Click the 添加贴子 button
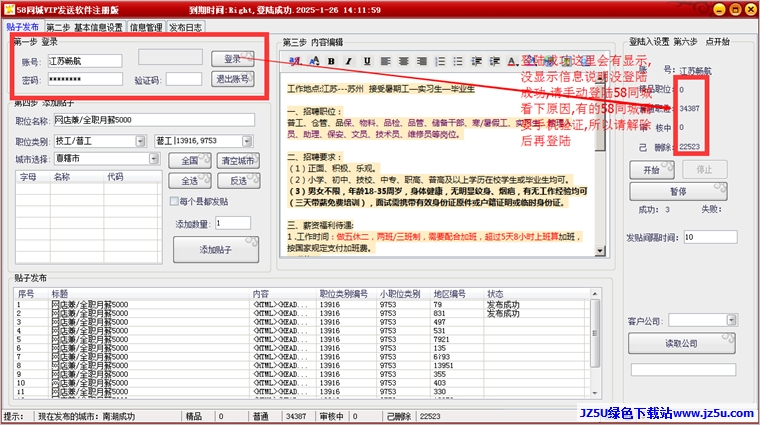This screenshot has height=425, width=760. tap(216, 250)
